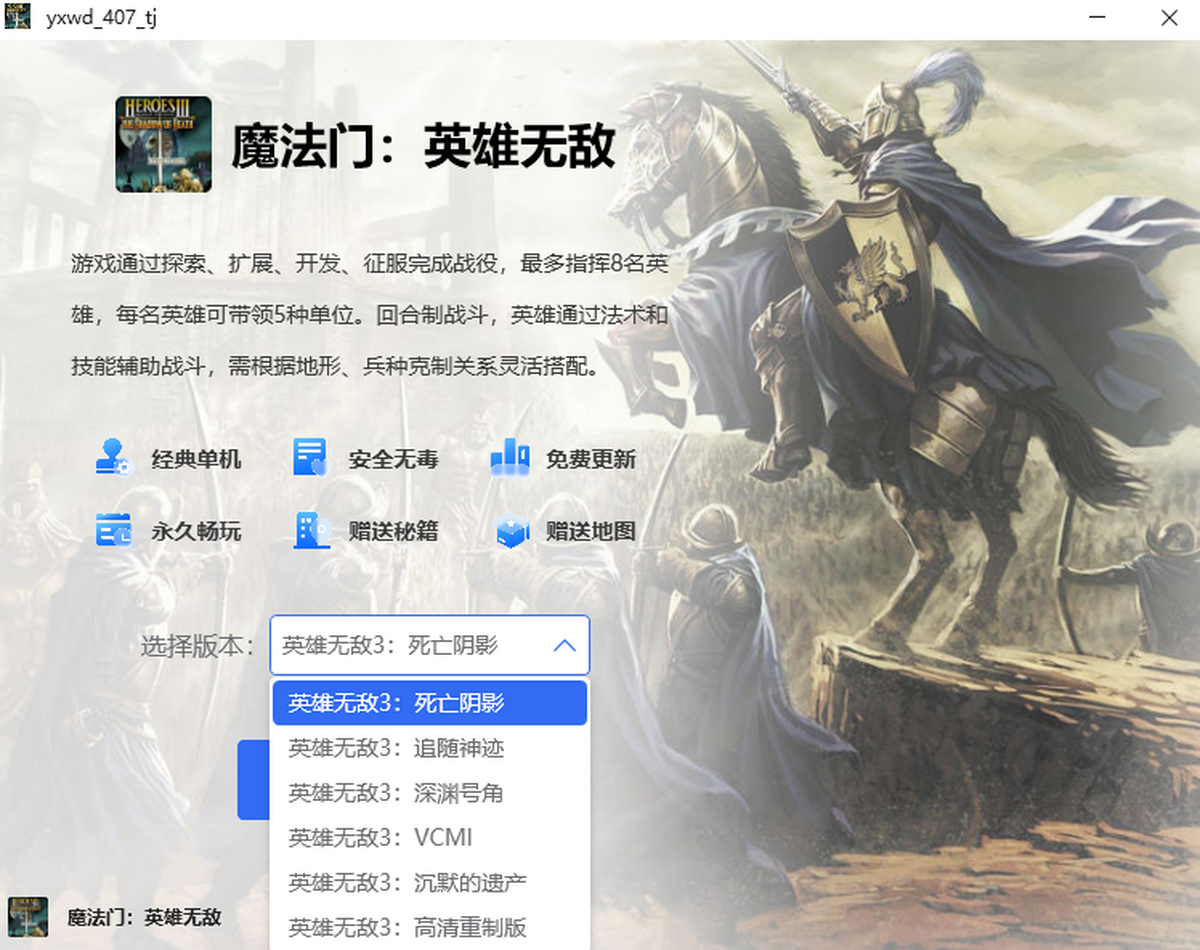The width and height of the screenshot is (1200, 950).
Task: Click the game description paragraph
Action: 369,315
